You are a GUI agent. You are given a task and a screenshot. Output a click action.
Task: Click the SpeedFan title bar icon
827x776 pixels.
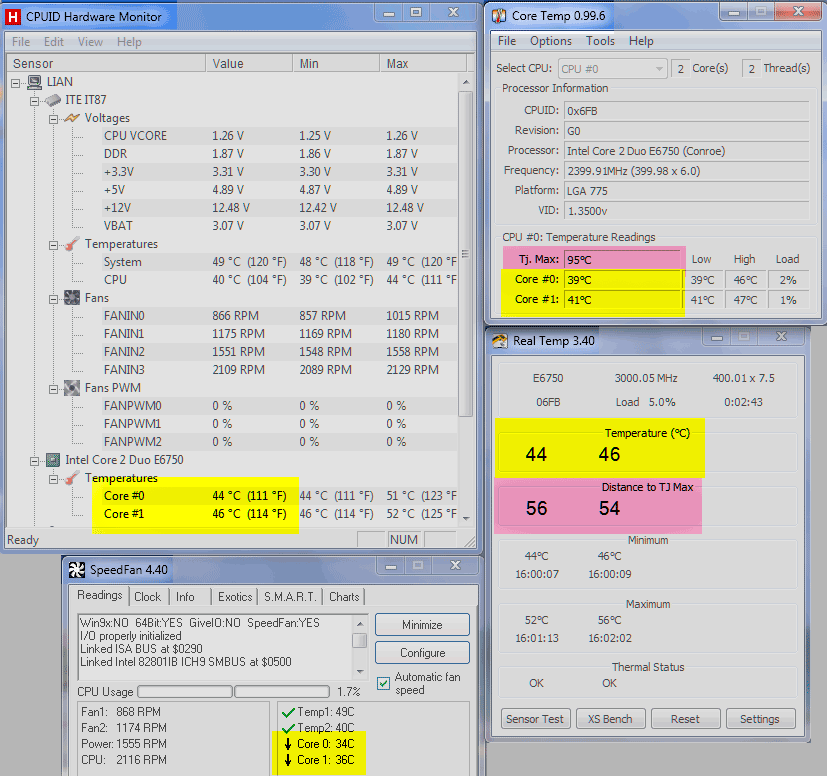point(76,570)
